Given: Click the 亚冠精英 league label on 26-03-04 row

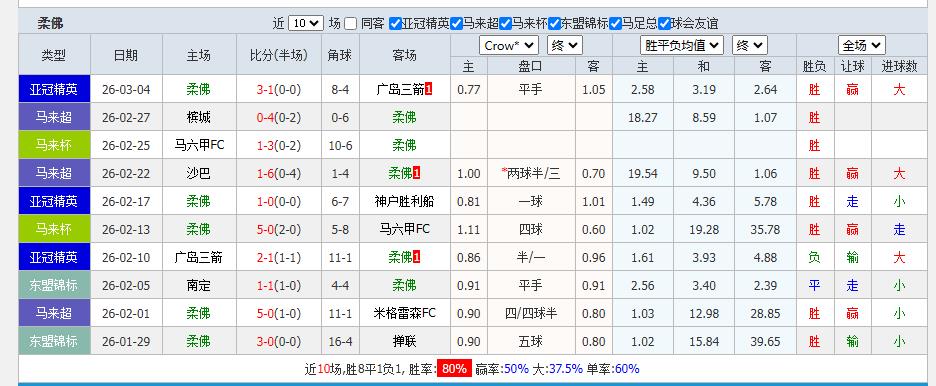Looking at the screenshot, I should pos(54,89).
